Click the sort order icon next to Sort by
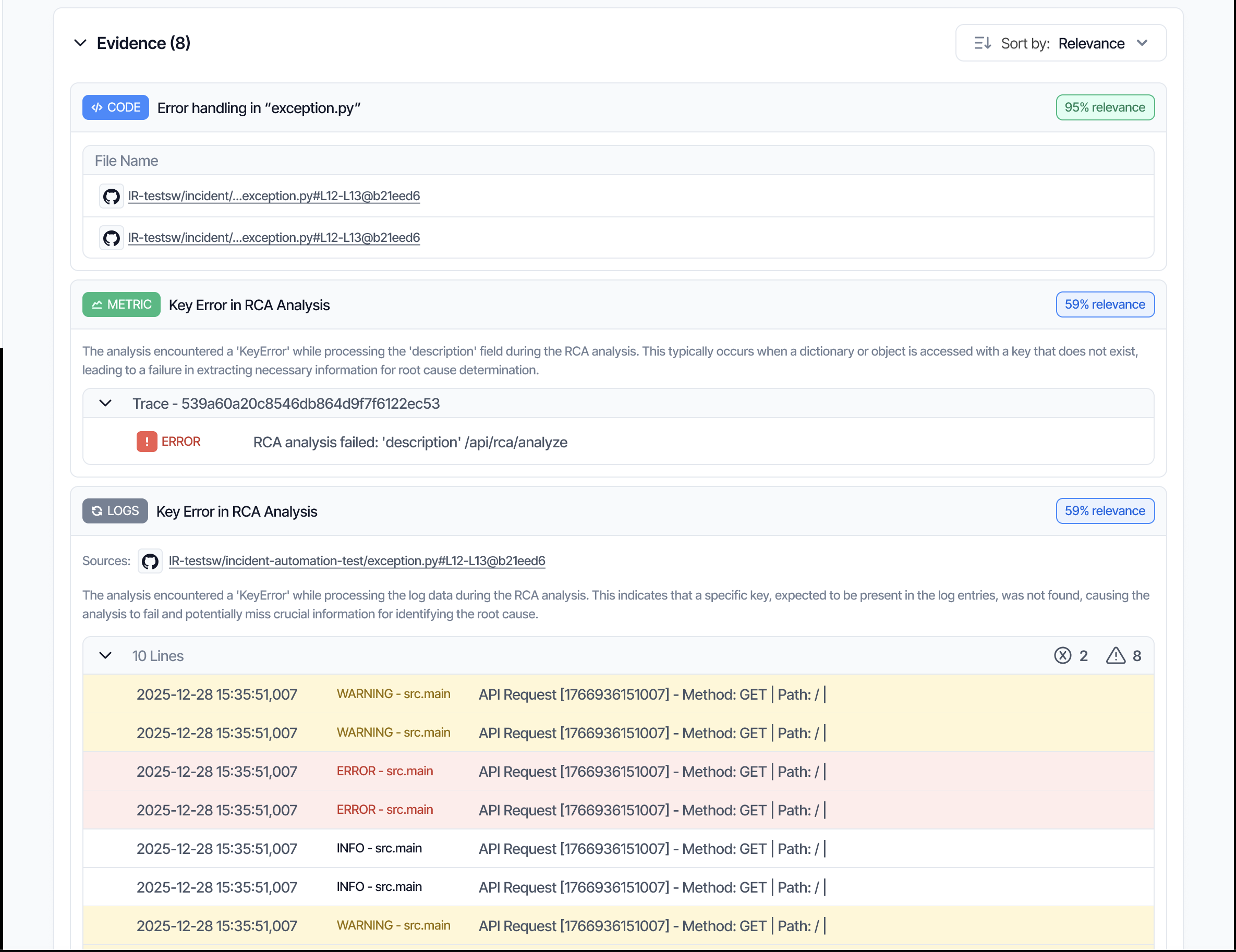1236x952 pixels. (982, 44)
